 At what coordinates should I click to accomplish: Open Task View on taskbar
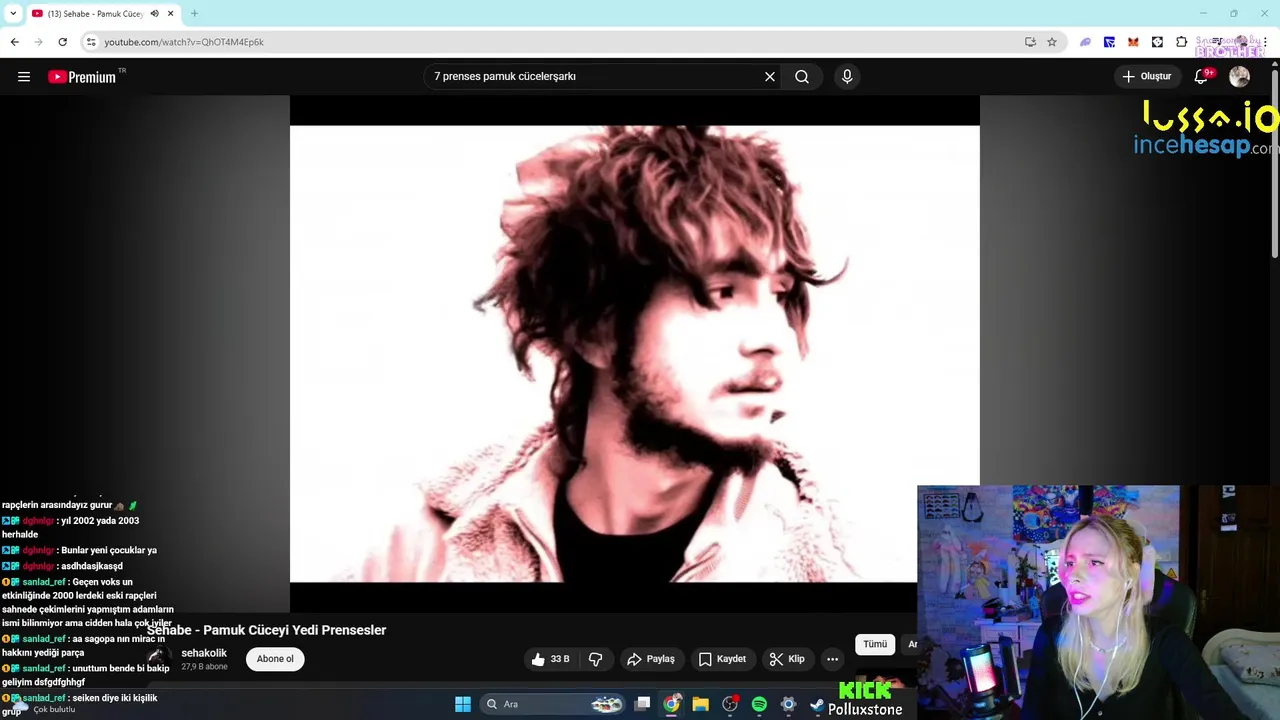pyautogui.click(x=643, y=704)
